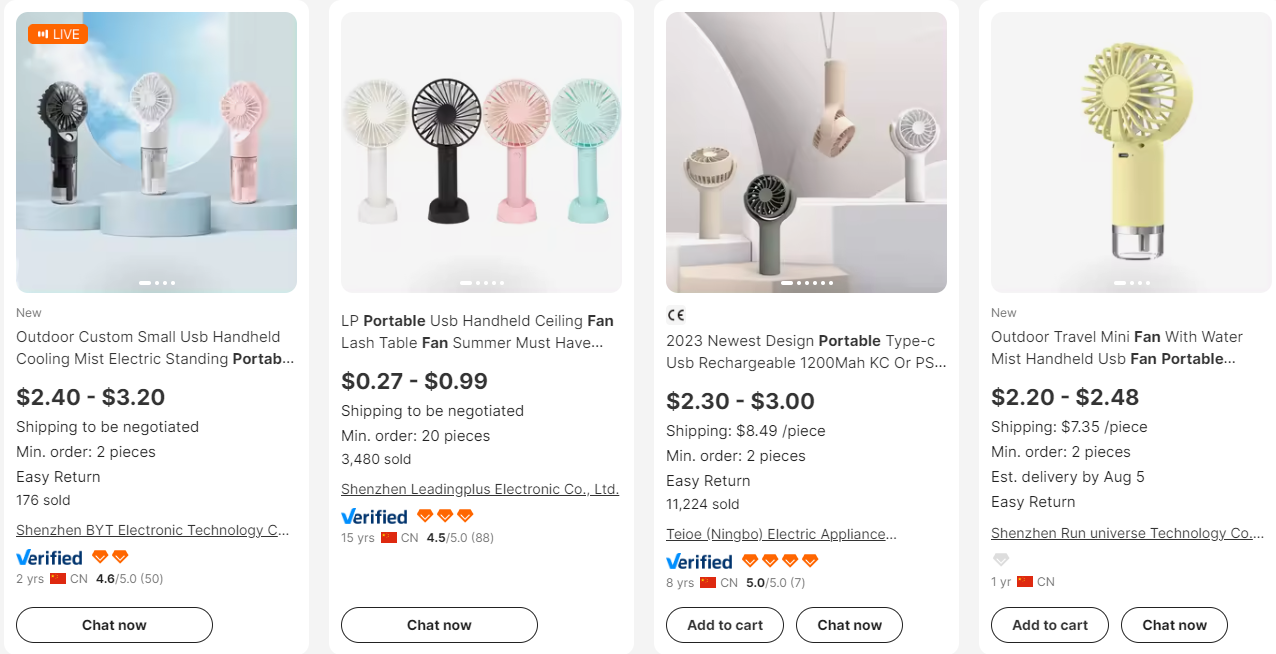The width and height of the screenshot is (1276, 654).
Task: Click the Verified logo under Leadingplus Electronic
Action: click(374, 516)
